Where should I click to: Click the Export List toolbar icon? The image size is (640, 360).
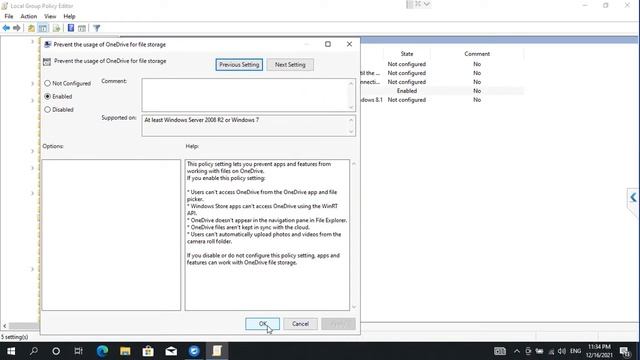(x=56, y=28)
